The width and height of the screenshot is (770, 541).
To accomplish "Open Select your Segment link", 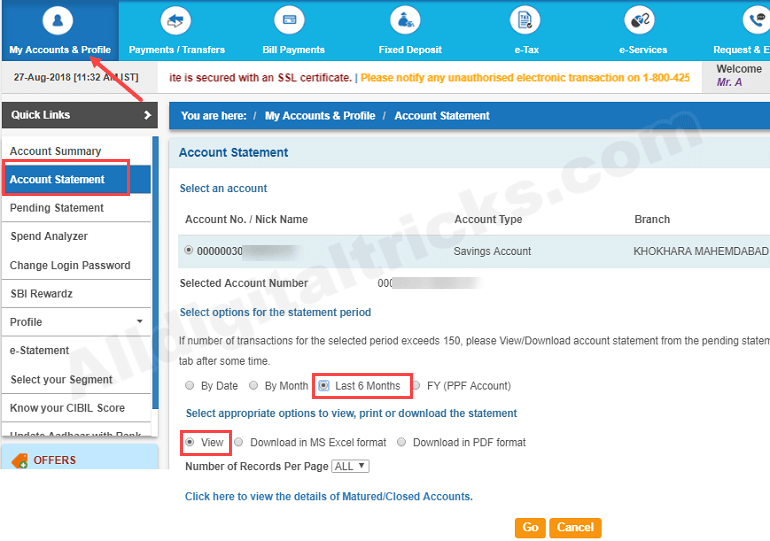I will 61,379.
